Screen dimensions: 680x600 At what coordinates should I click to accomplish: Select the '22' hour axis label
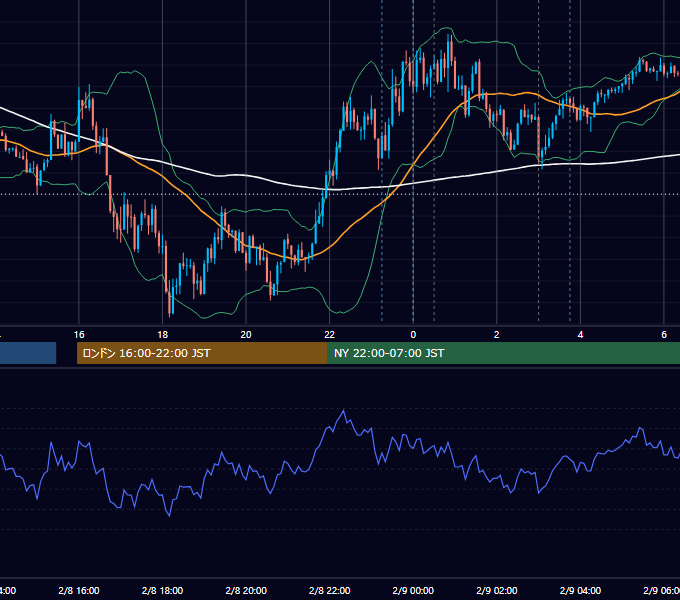pyautogui.click(x=330, y=335)
